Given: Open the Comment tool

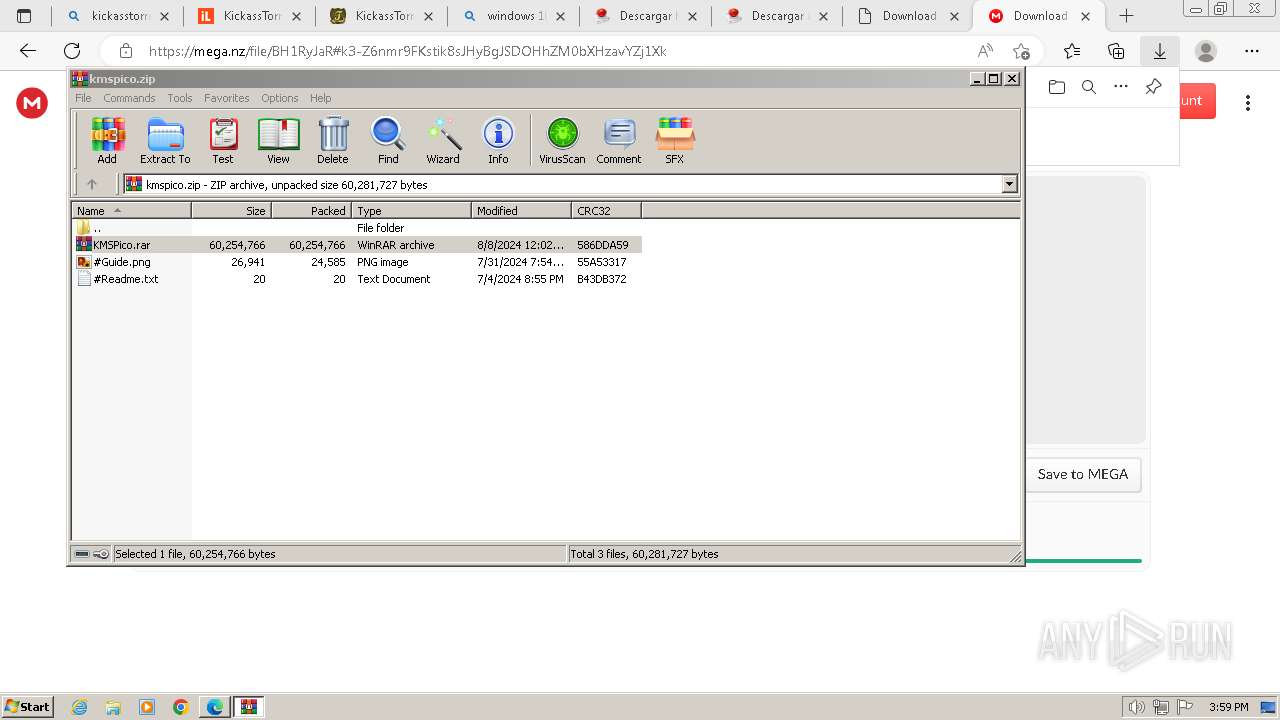Looking at the screenshot, I should 619,140.
